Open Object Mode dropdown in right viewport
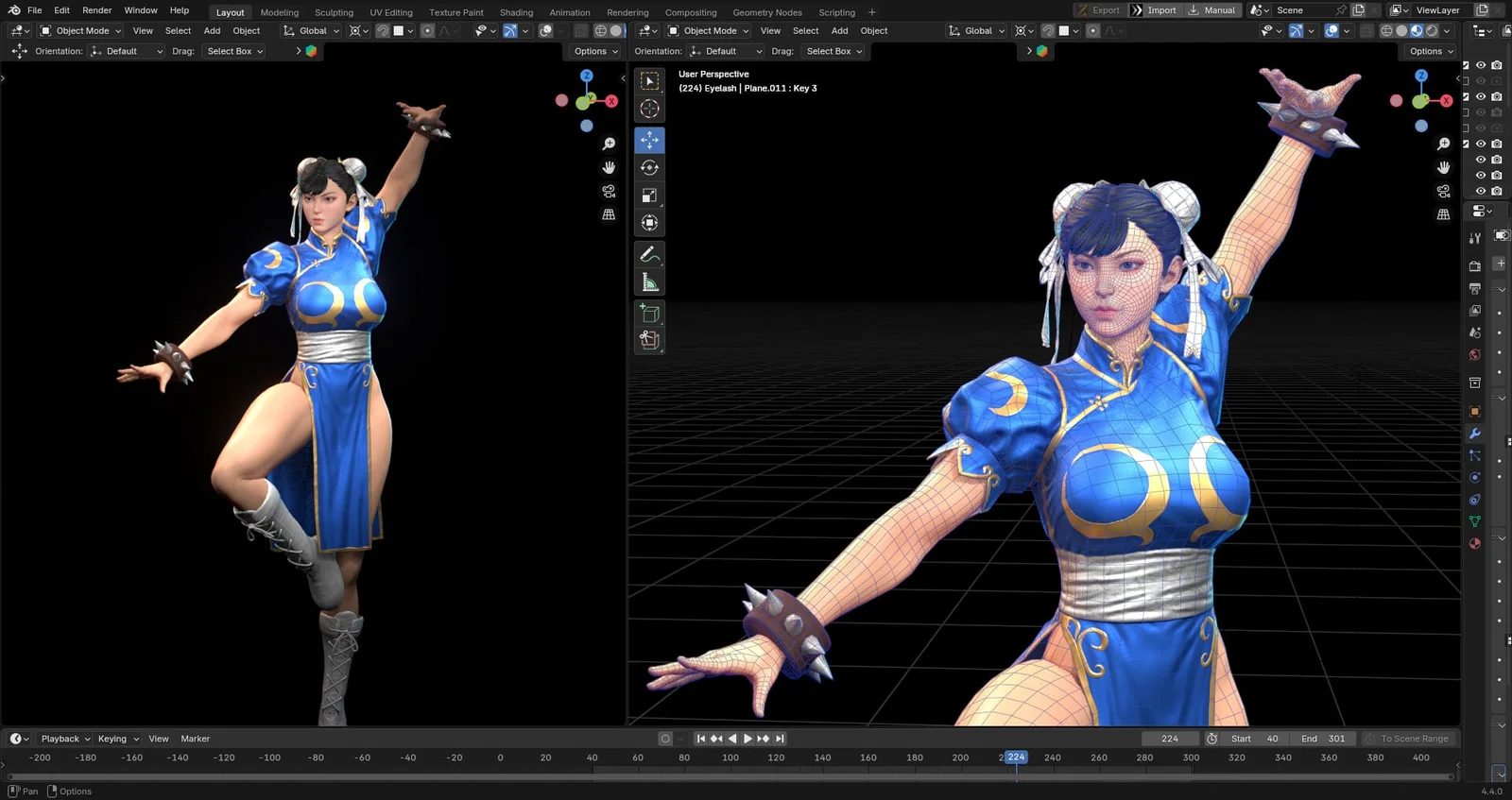 coord(708,30)
